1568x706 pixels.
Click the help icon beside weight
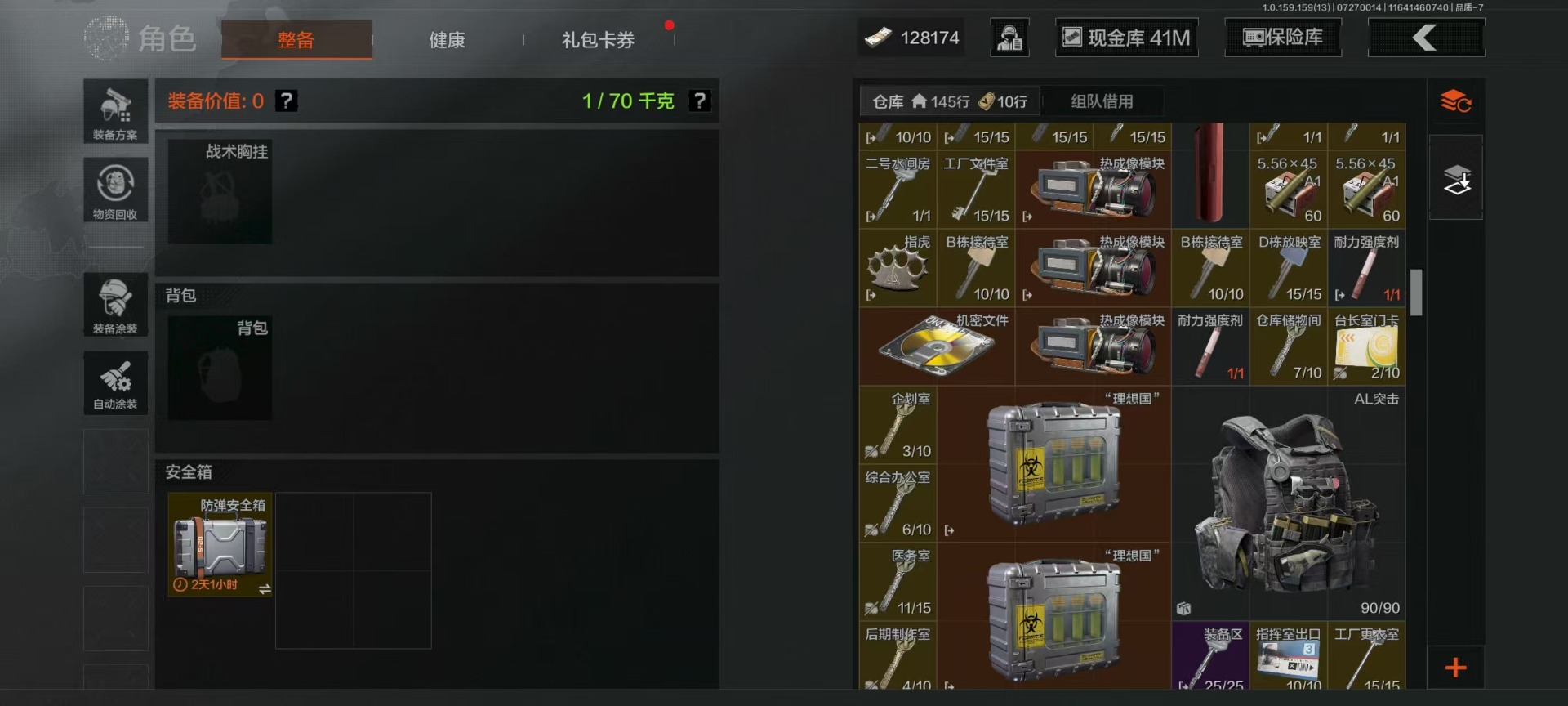pos(700,101)
